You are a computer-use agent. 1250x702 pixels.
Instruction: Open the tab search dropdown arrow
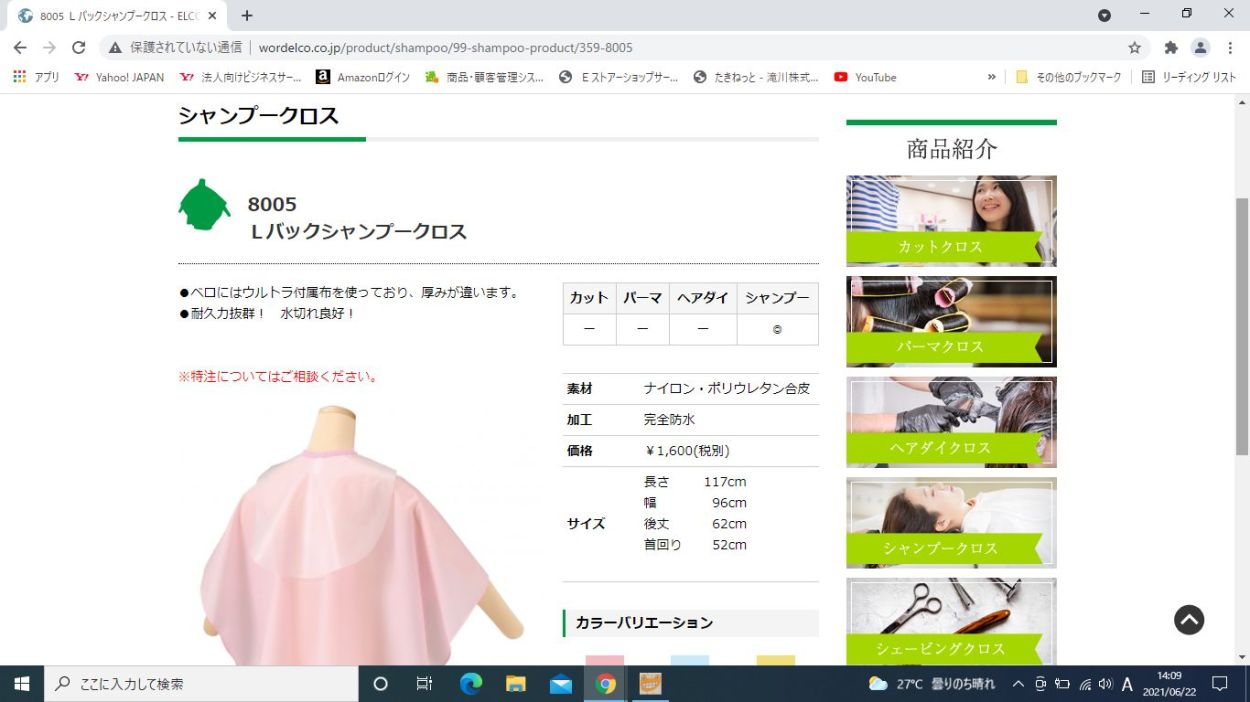pyautogui.click(x=1104, y=15)
